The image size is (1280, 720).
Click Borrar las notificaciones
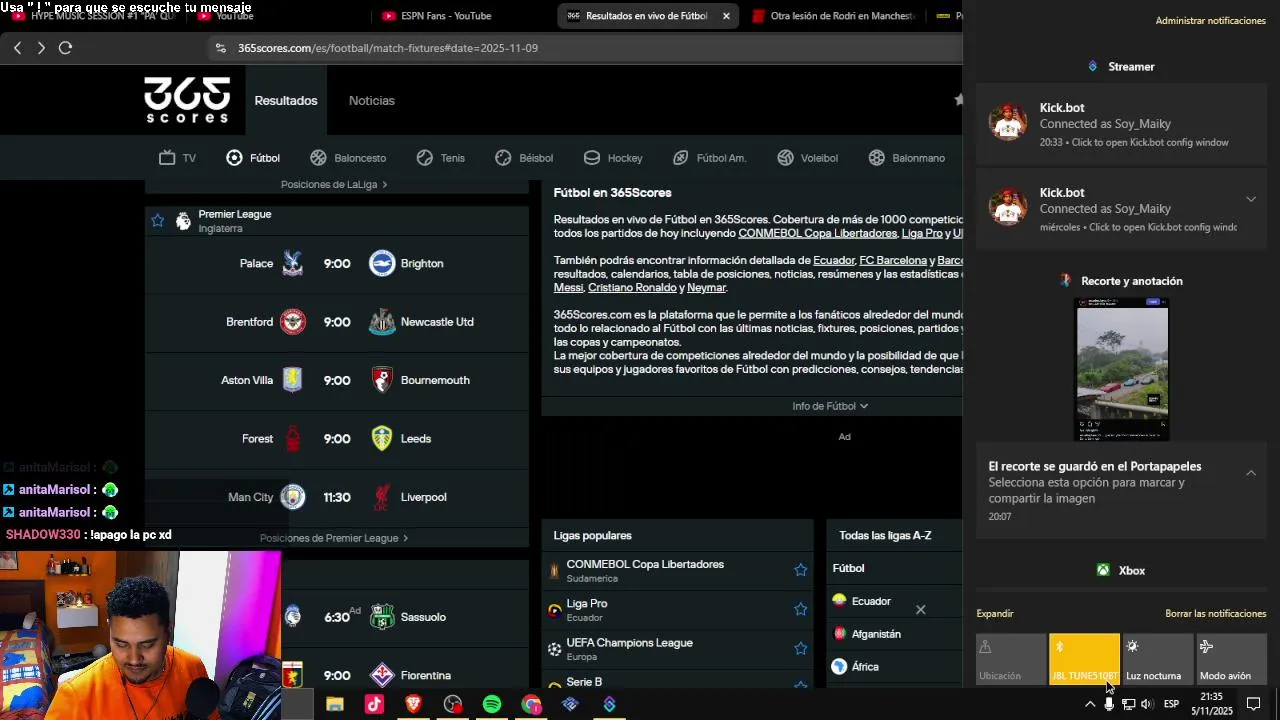(1215, 613)
